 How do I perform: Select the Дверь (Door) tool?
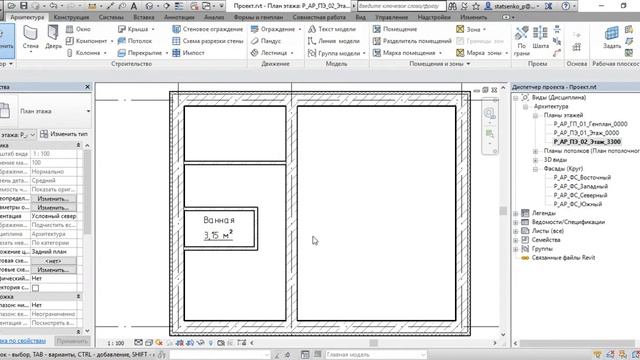click(53, 38)
